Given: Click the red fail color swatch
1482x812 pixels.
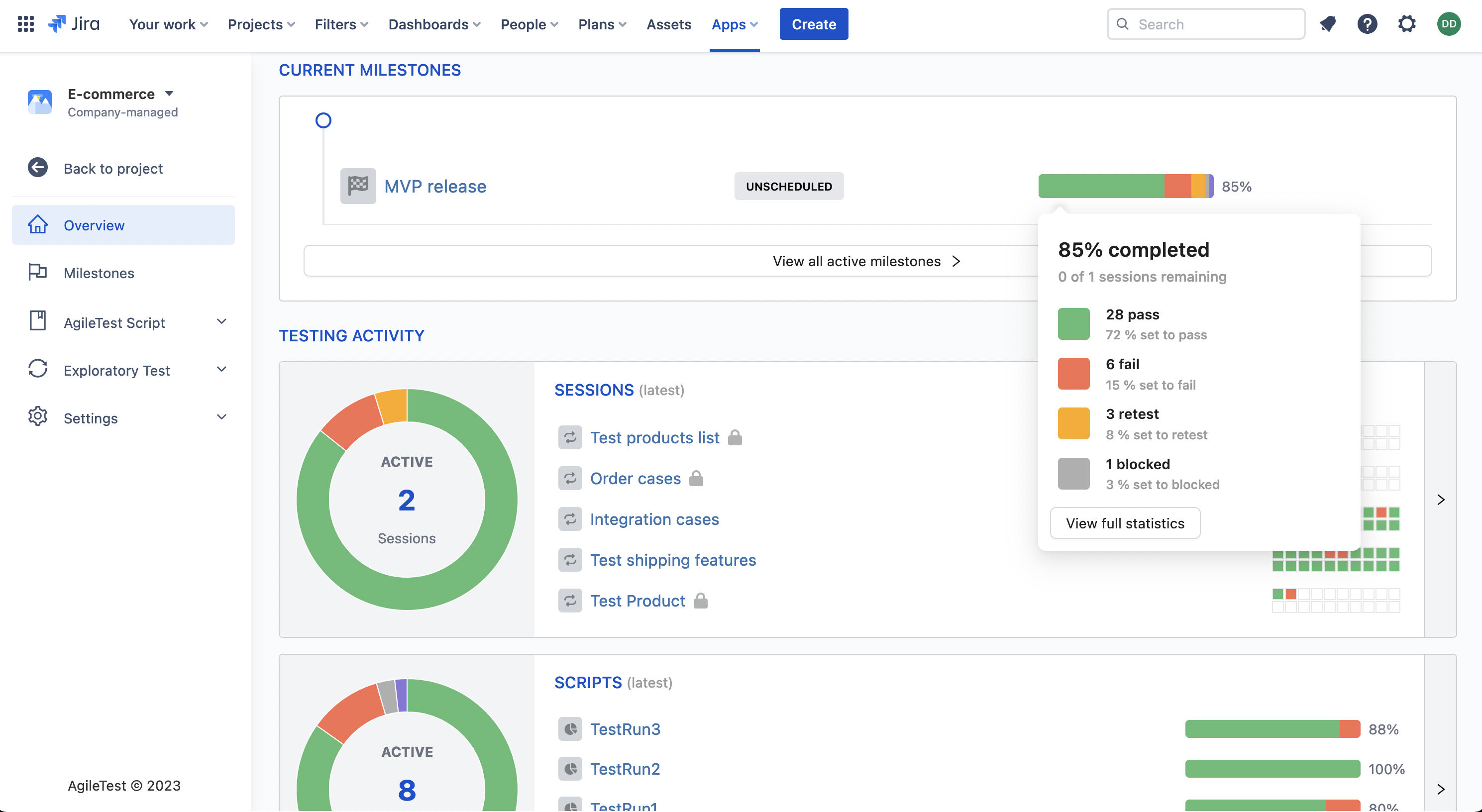Looking at the screenshot, I should pyautogui.click(x=1073, y=374).
